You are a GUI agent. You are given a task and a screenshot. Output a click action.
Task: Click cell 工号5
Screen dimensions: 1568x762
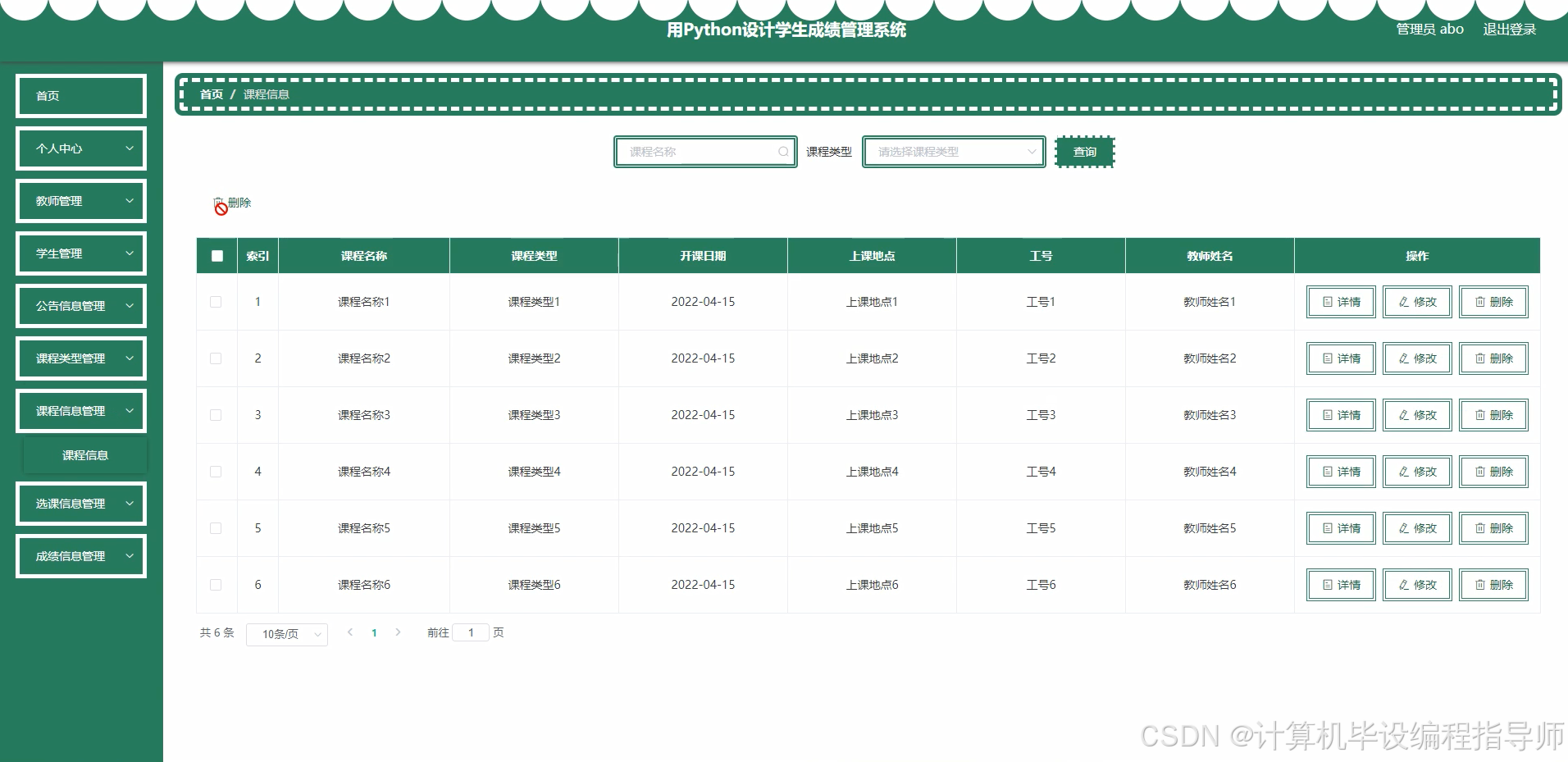(x=1041, y=528)
